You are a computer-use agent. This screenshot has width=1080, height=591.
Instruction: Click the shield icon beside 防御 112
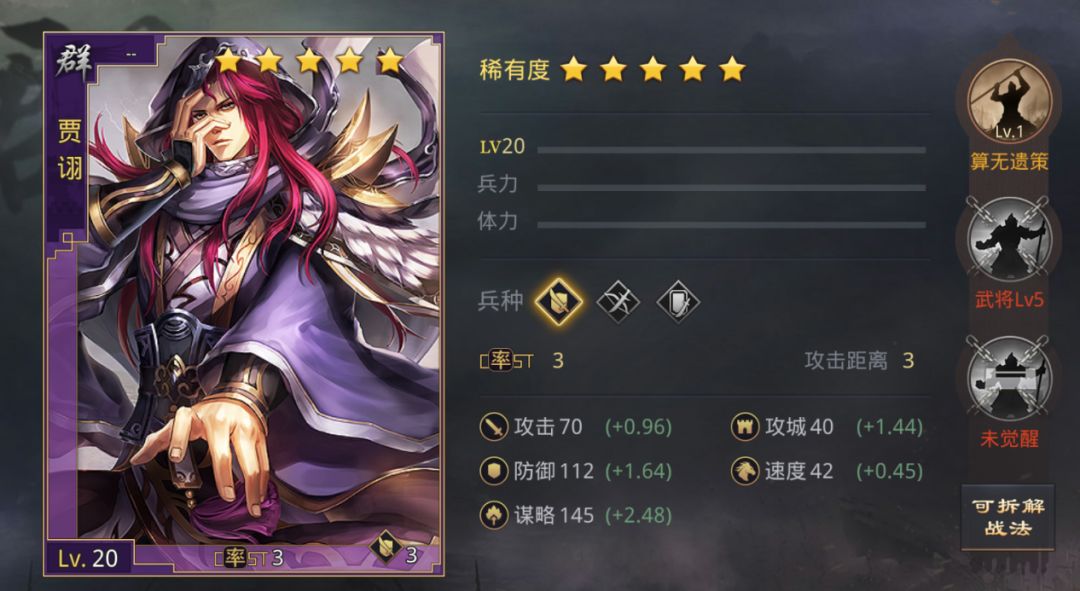(x=494, y=471)
